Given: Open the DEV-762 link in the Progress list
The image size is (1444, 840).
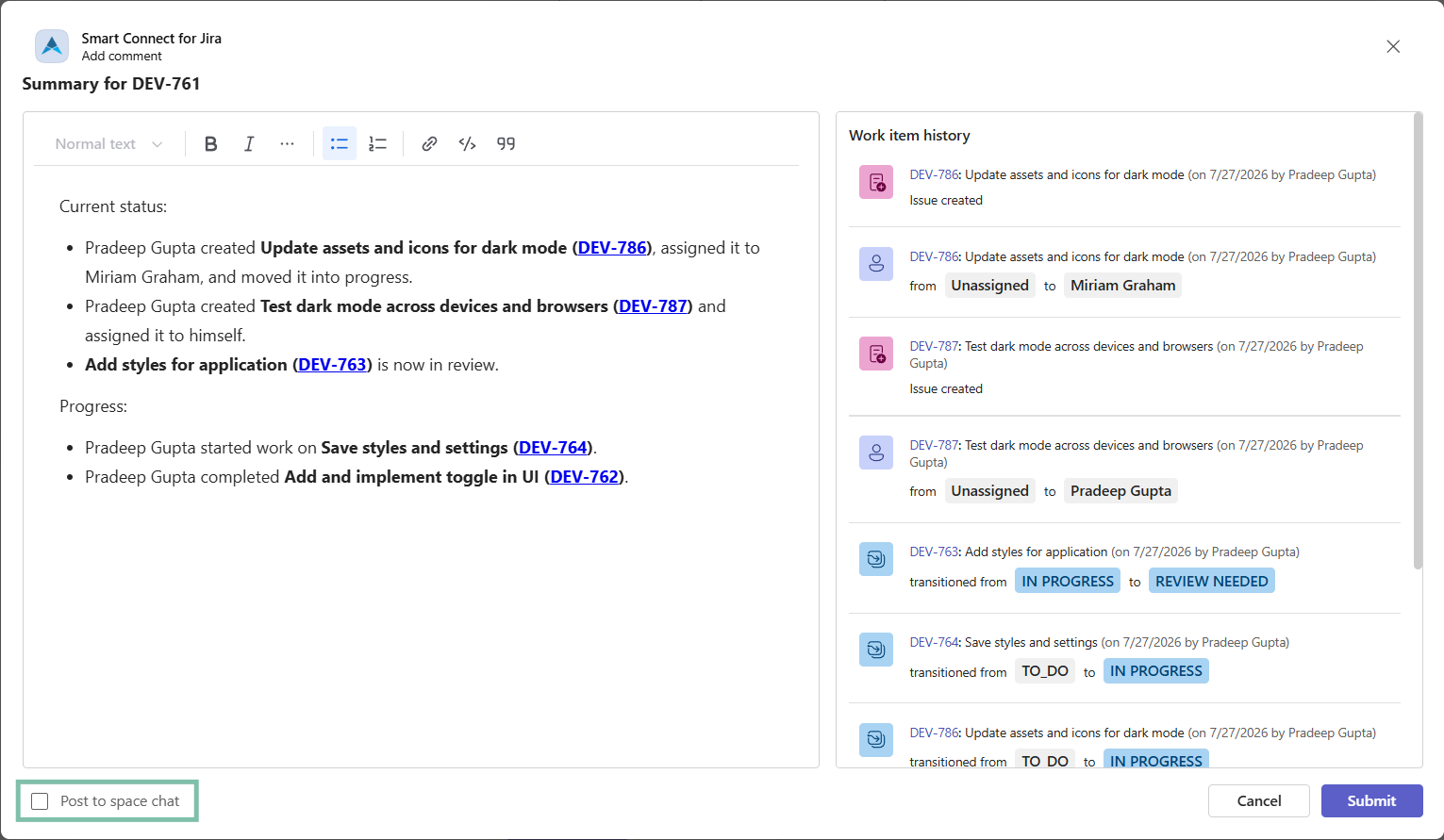Looking at the screenshot, I should click(585, 477).
